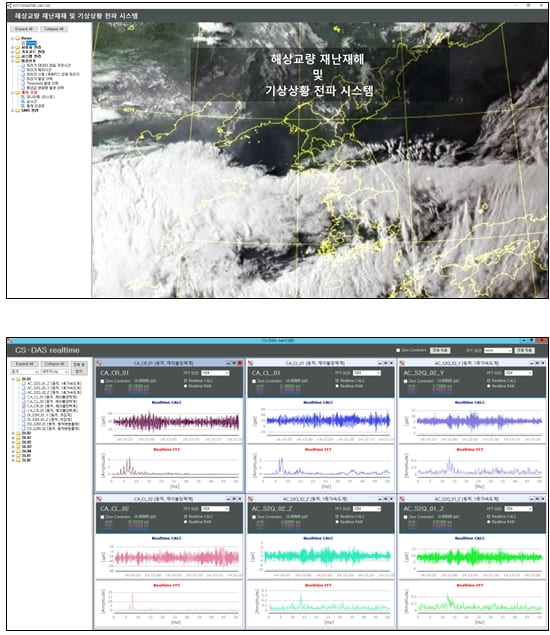
Task: Collapse the Home node in top tree
Action: pyautogui.click(x=12, y=38)
